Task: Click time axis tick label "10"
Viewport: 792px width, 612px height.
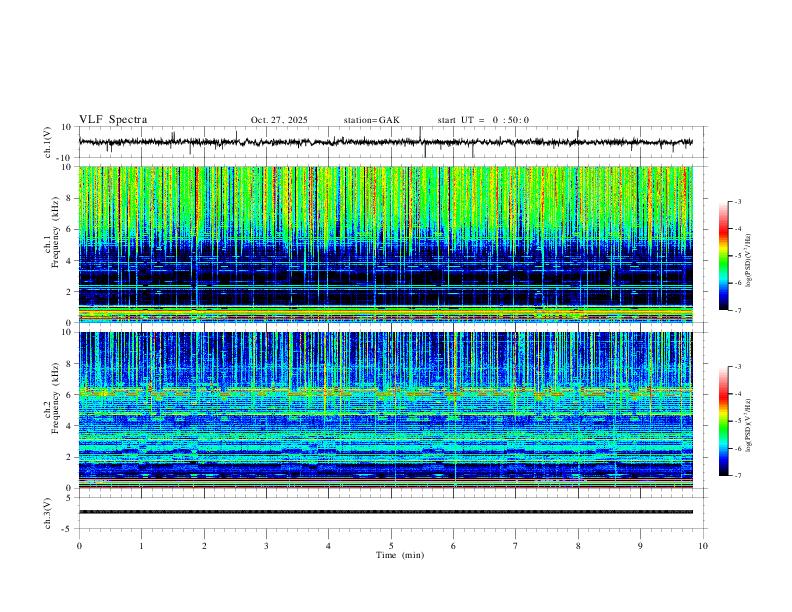Action: (x=703, y=546)
